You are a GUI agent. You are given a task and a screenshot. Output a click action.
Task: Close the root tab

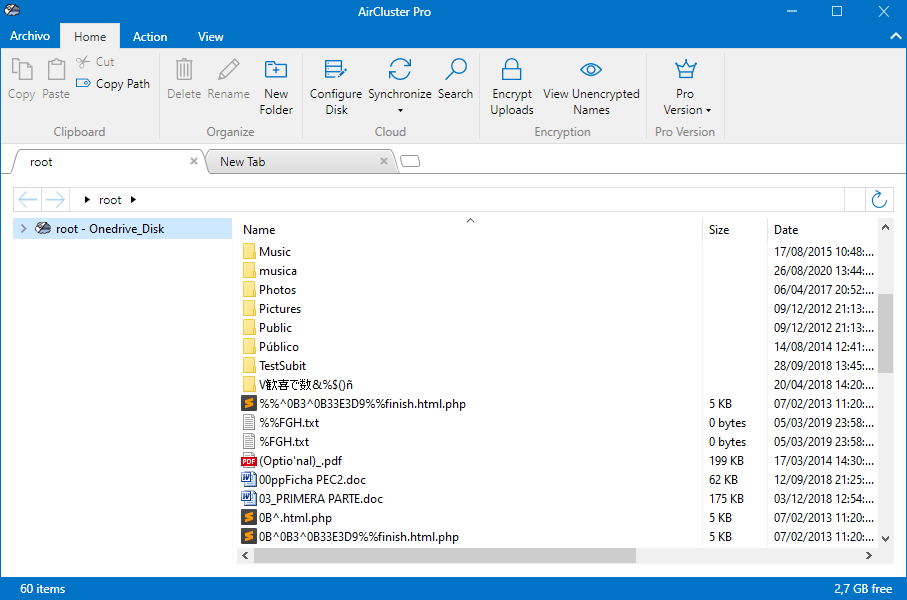[x=194, y=161]
